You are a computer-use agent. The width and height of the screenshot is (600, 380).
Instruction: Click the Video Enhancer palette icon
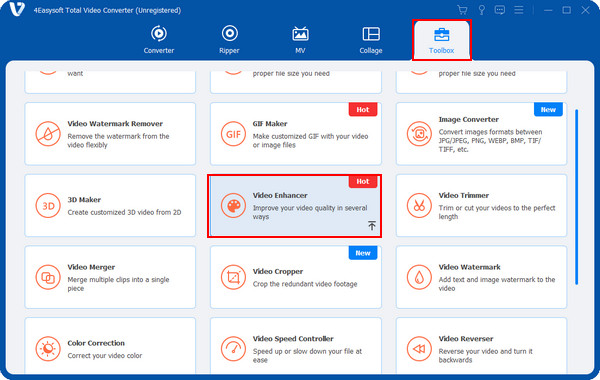pyautogui.click(x=233, y=205)
